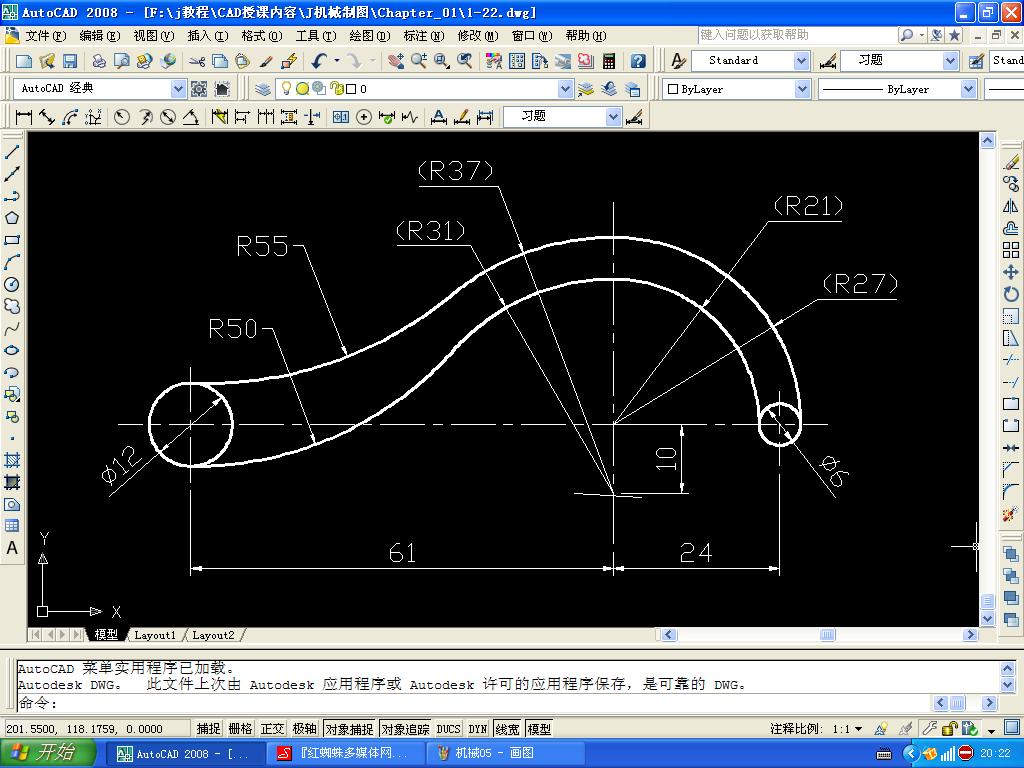The image size is (1024, 768).
Task: Select the Rectangle draw tool
Action: pyautogui.click(x=12, y=240)
